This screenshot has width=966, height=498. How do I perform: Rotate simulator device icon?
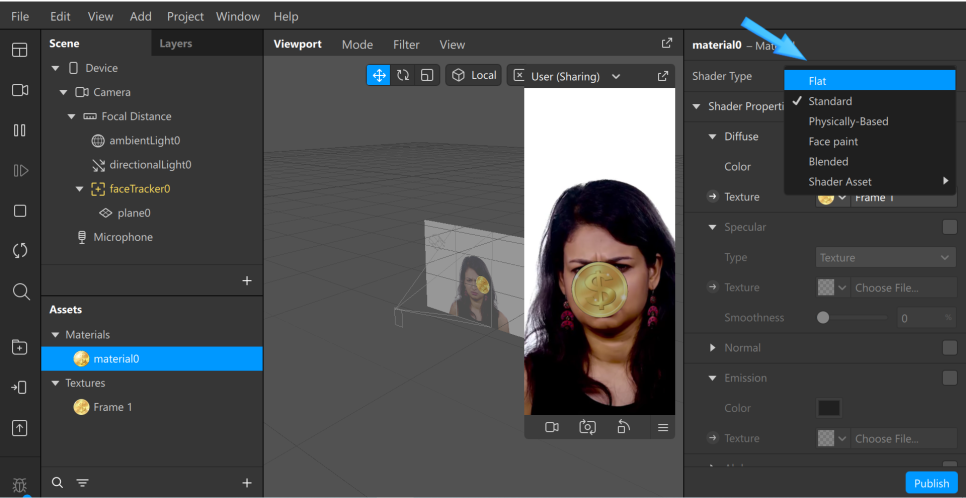(623, 427)
